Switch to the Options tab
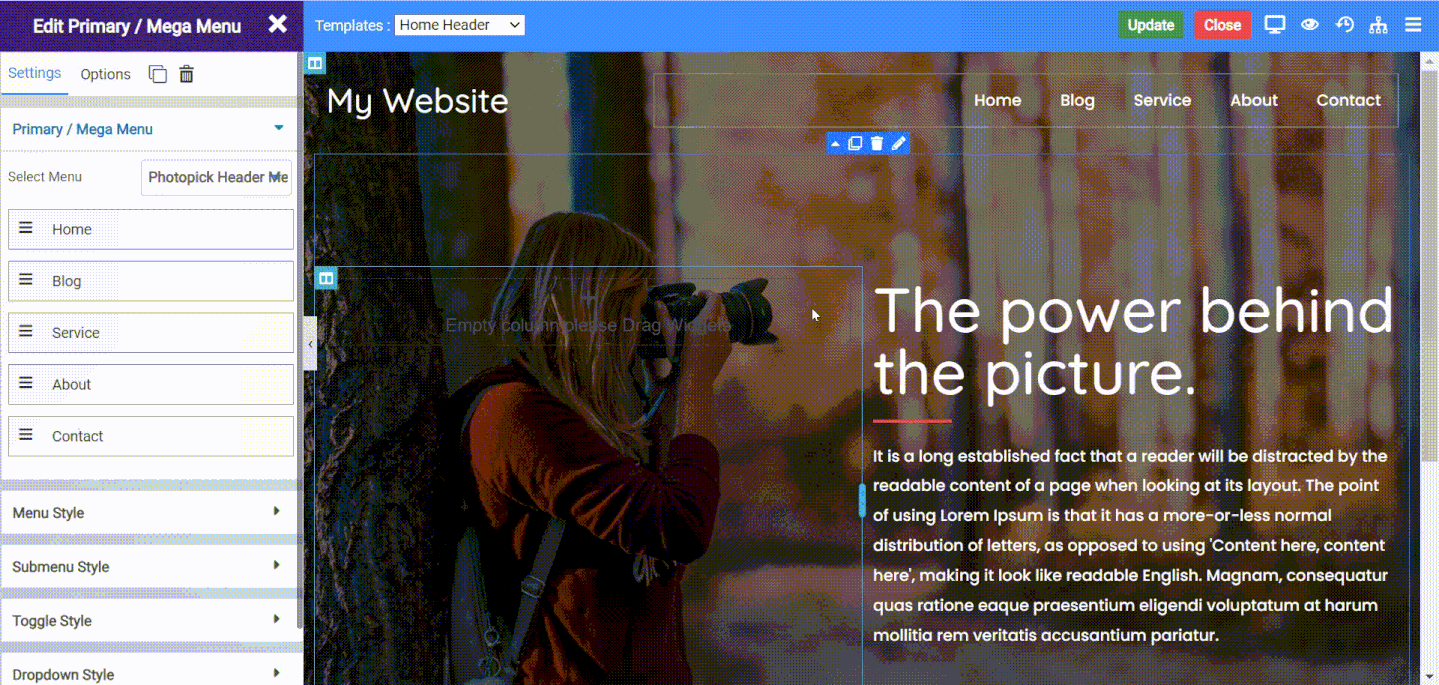Image resolution: width=1439 pixels, height=685 pixels. (106, 74)
